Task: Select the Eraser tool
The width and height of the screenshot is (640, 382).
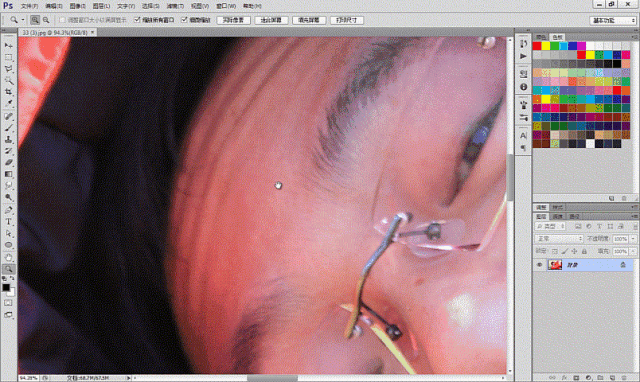Action: [9, 162]
